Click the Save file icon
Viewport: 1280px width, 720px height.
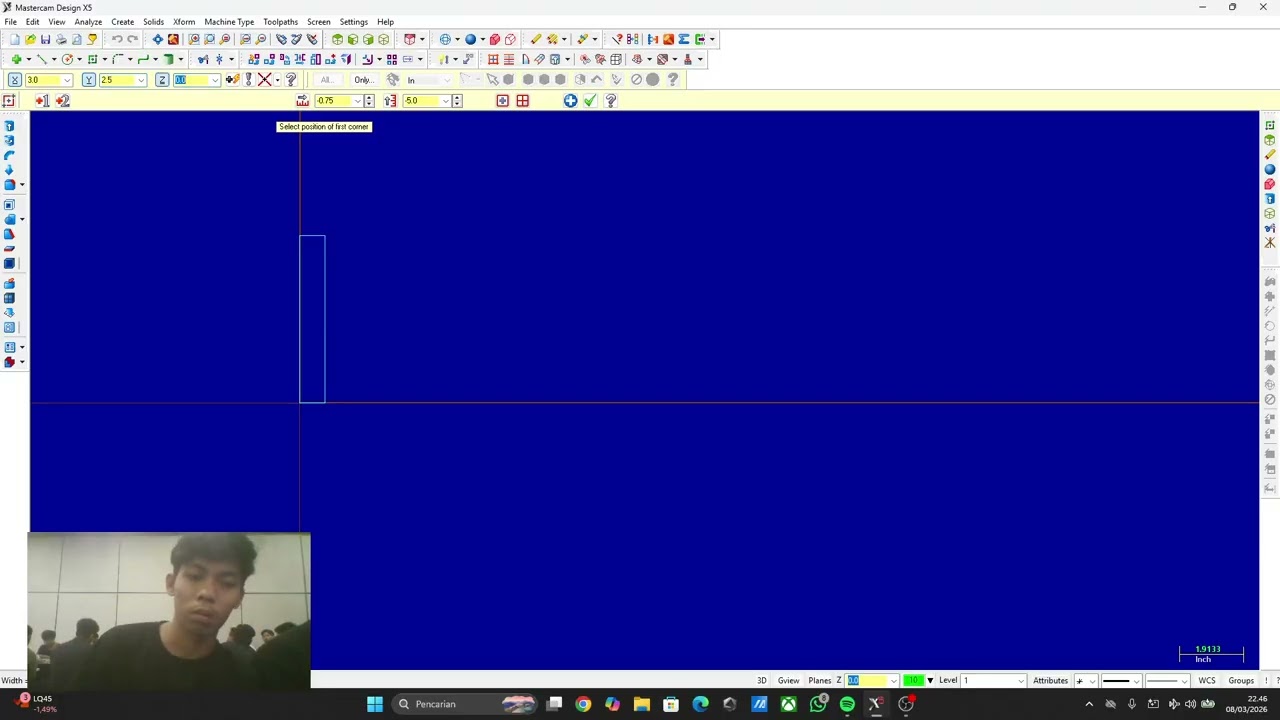pyautogui.click(x=45, y=39)
